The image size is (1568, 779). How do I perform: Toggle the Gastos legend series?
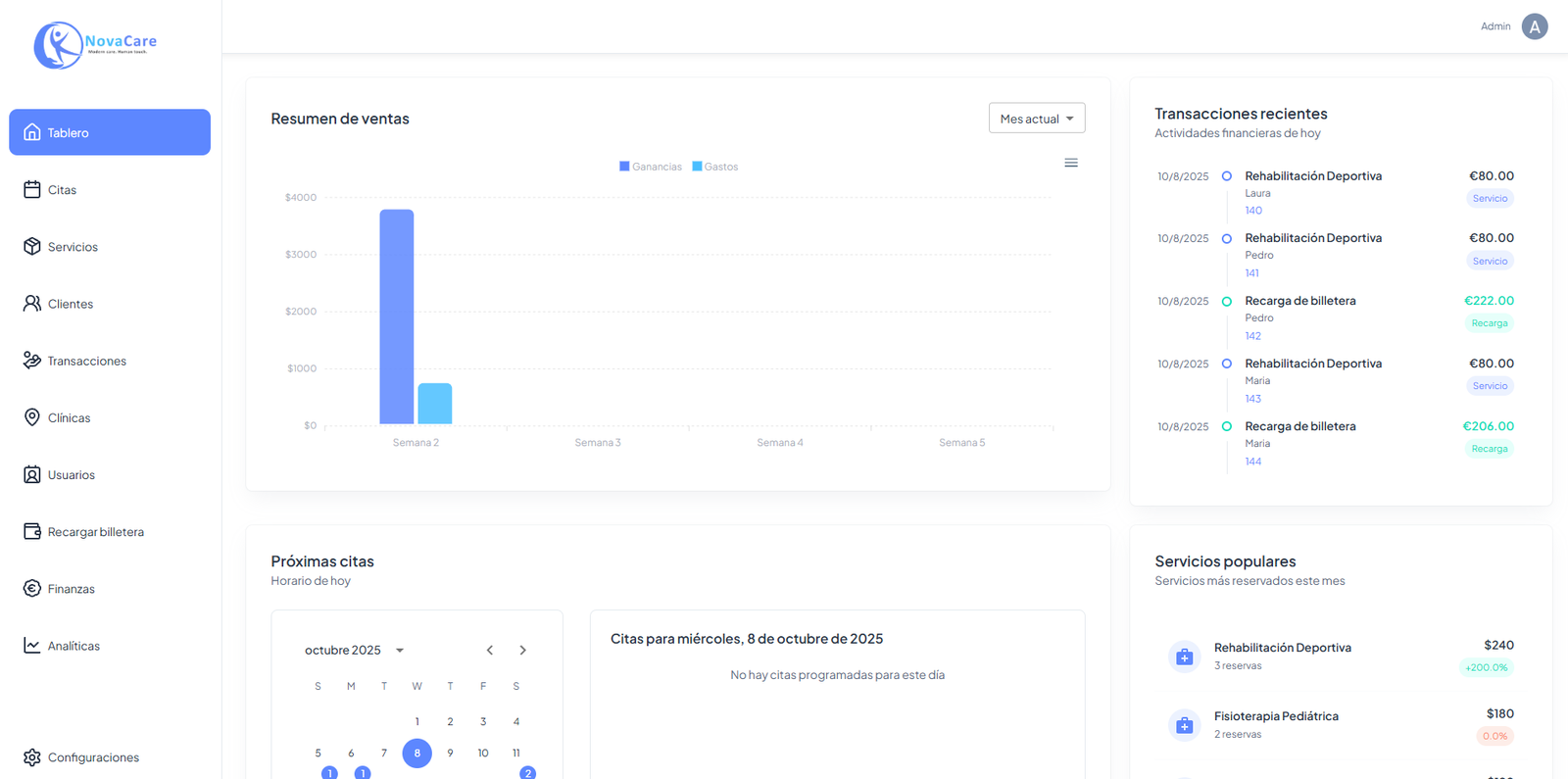click(x=715, y=167)
